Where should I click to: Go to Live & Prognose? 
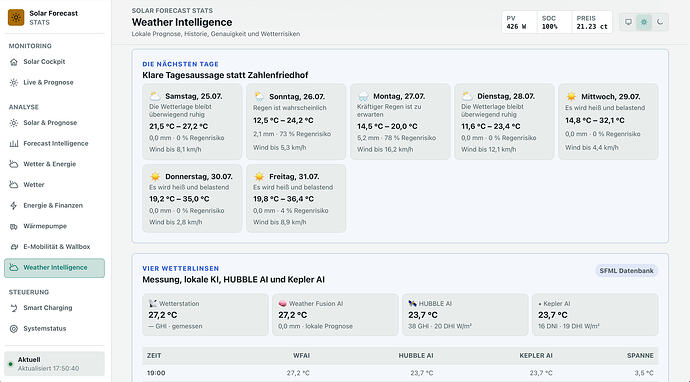55,83
